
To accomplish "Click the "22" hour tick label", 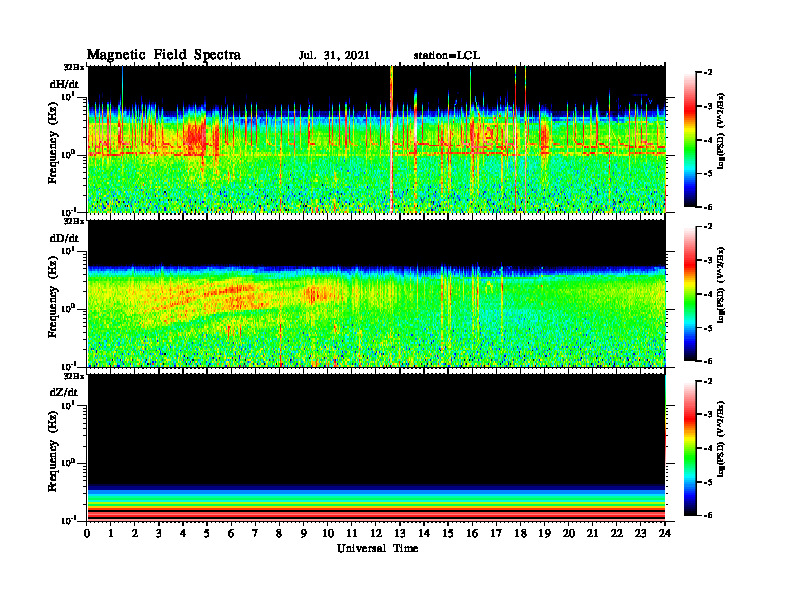I will tap(616, 533).
